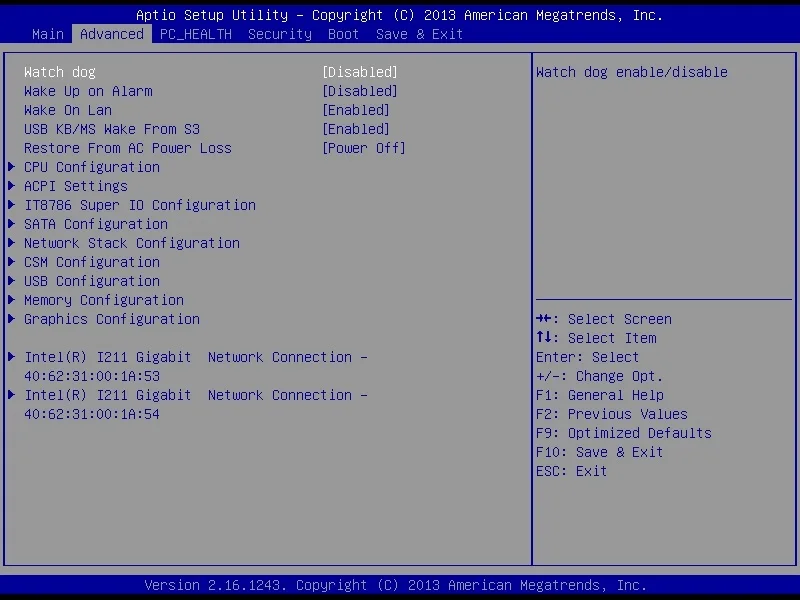Open IT8786 Super IO Configuration
The height and width of the screenshot is (600, 800).
140,205
